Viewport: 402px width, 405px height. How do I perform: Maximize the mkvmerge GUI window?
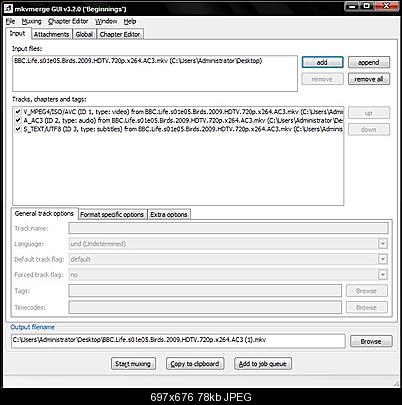coord(367,6)
